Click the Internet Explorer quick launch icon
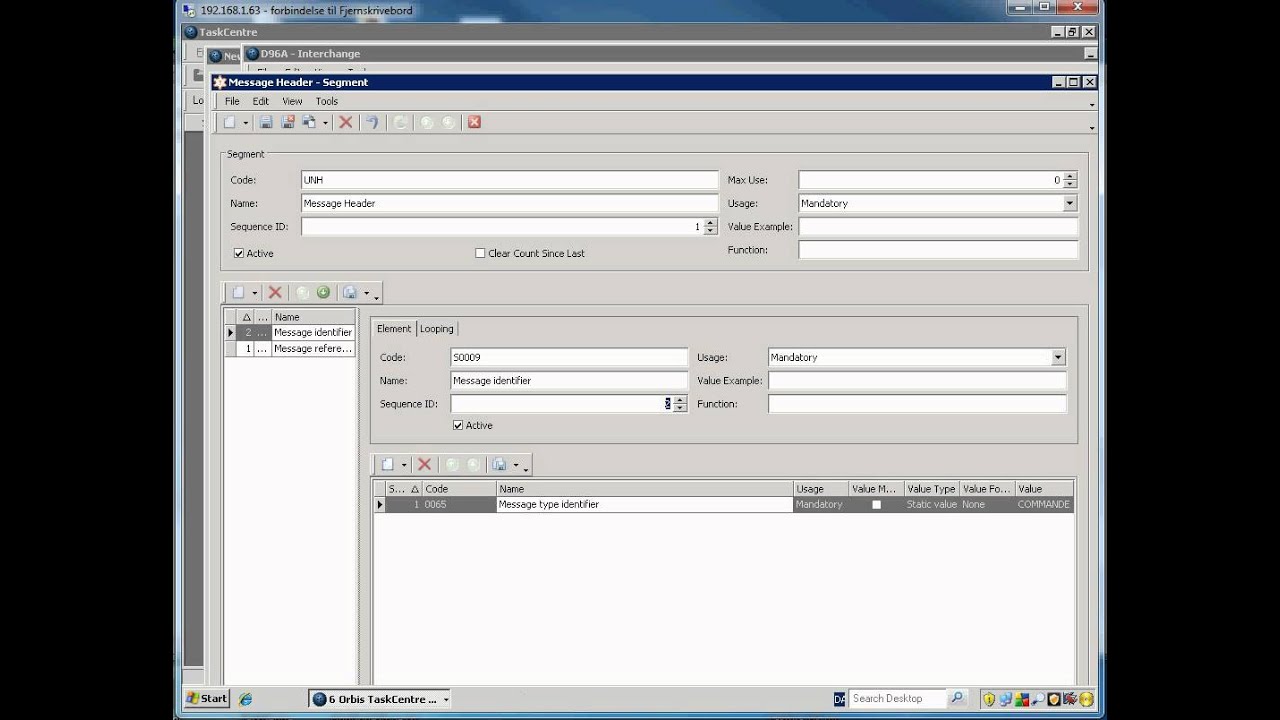Viewport: 1280px width, 720px height. [x=246, y=699]
